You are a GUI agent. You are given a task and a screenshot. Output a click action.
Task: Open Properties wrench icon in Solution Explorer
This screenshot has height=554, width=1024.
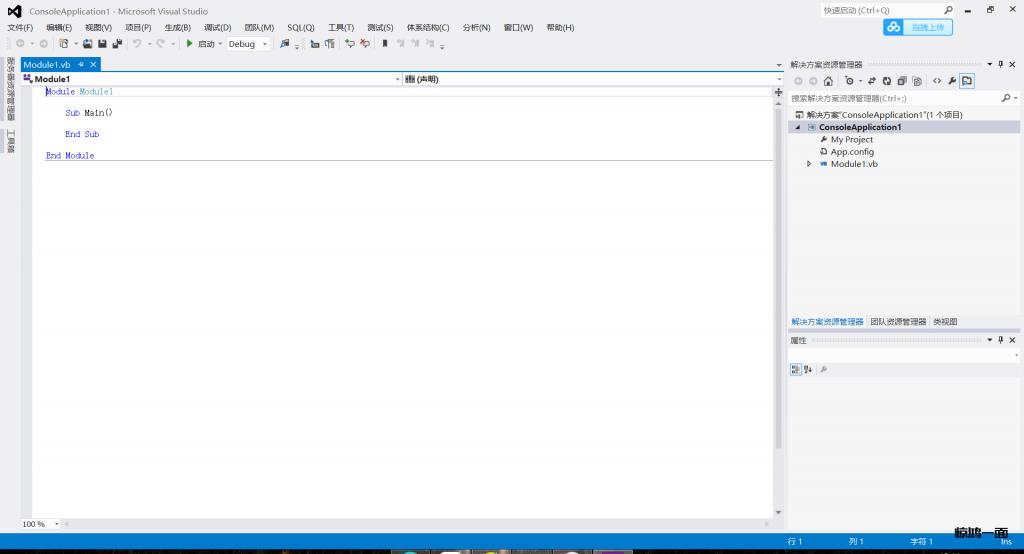tap(952, 81)
